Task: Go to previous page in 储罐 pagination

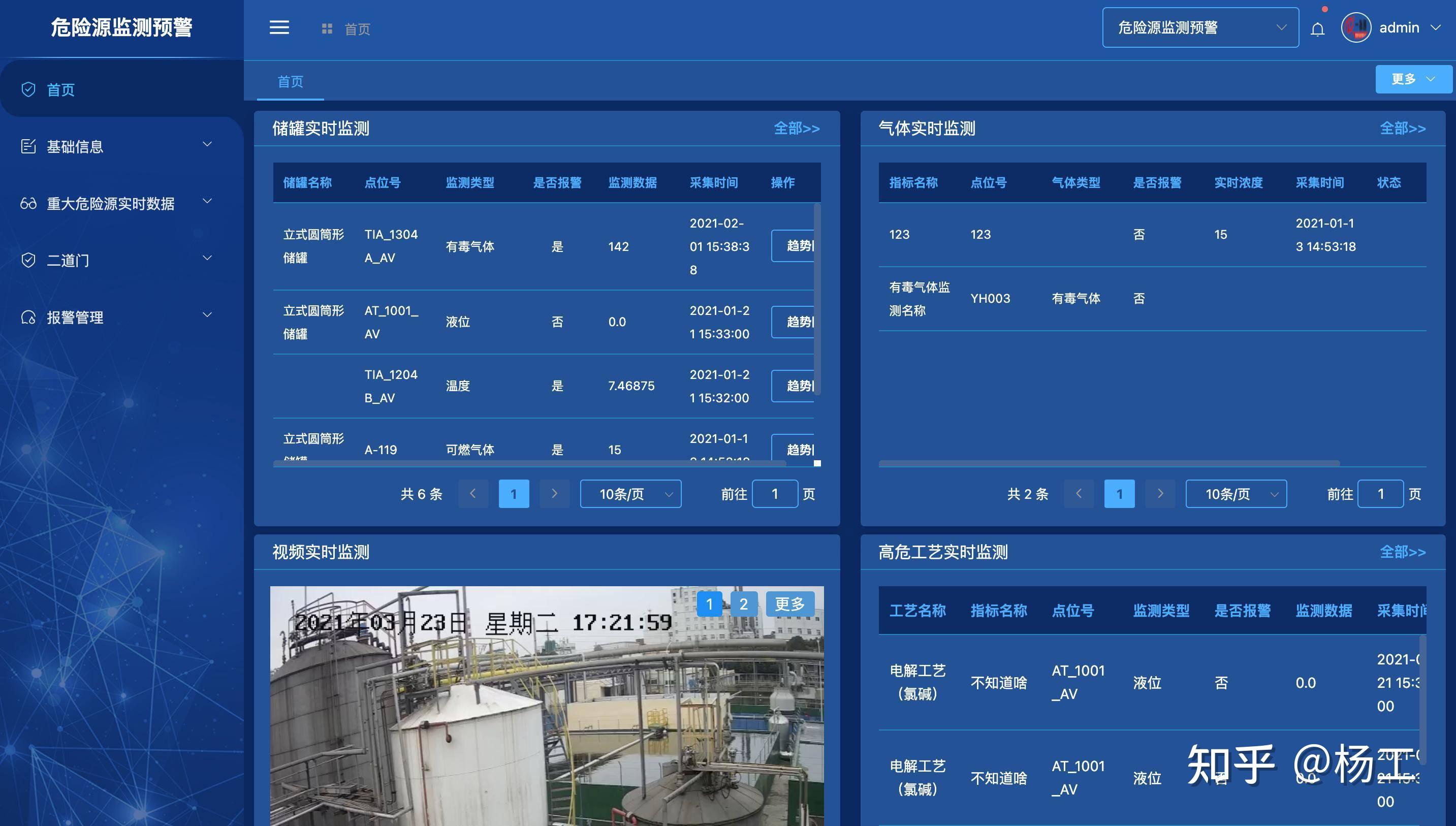Action: click(x=473, y=494)
